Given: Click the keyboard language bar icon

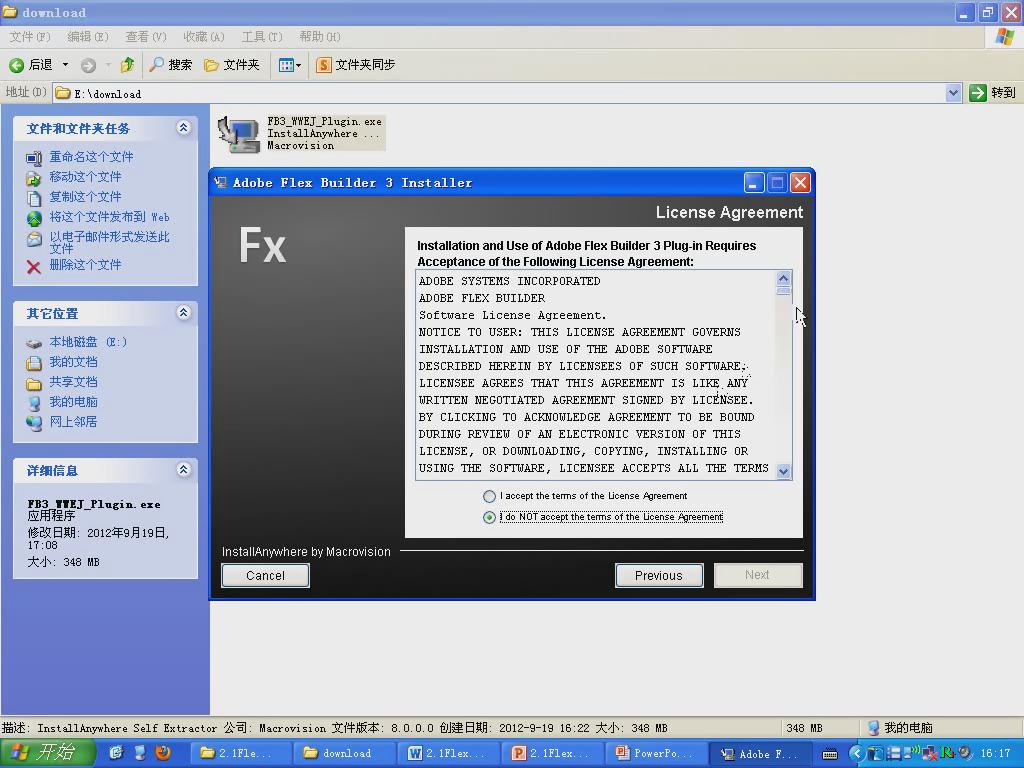Looking at the screenshot, I should click(x=829, y=754).
